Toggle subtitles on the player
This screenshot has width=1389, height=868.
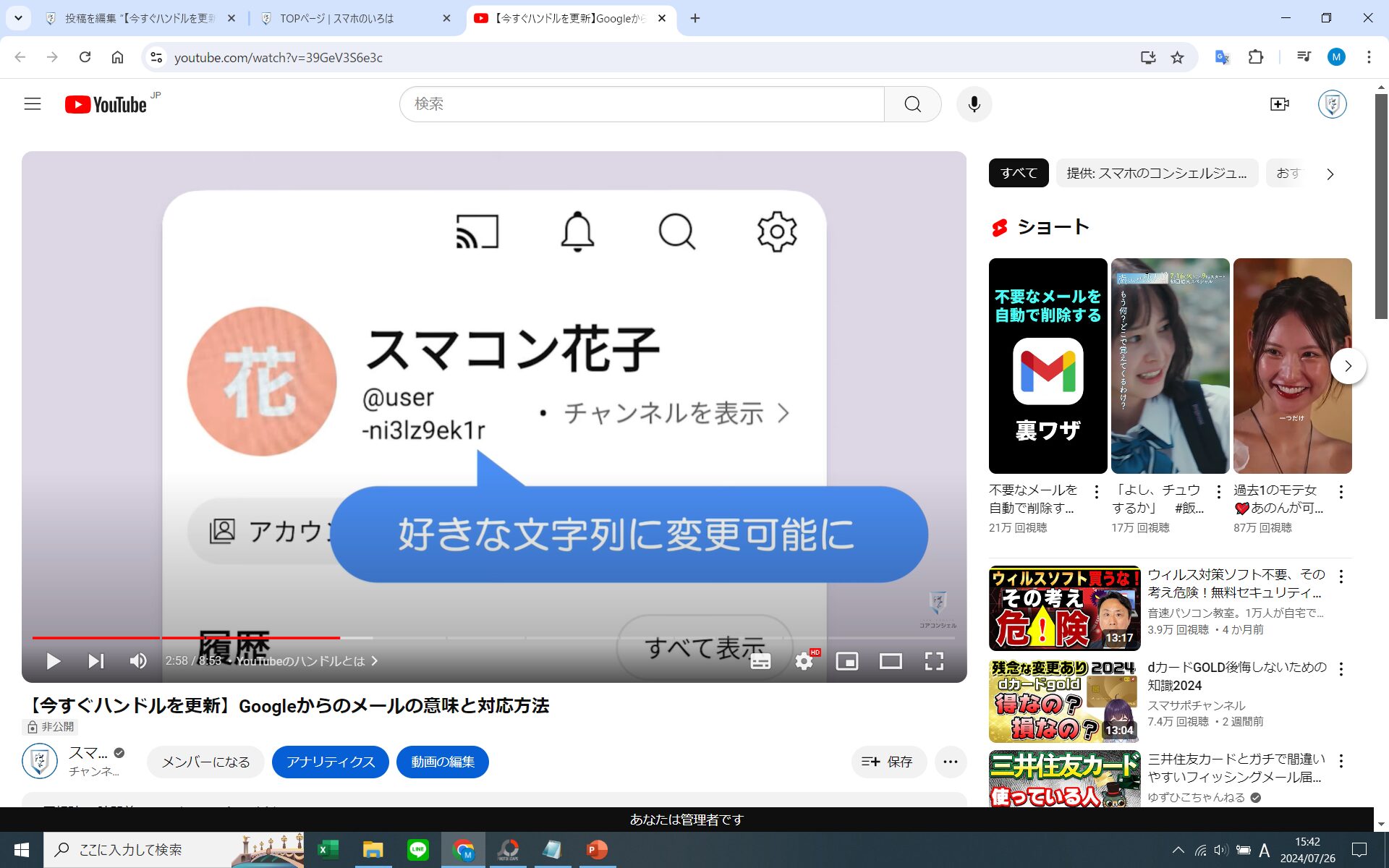click(x=760, y=661)
